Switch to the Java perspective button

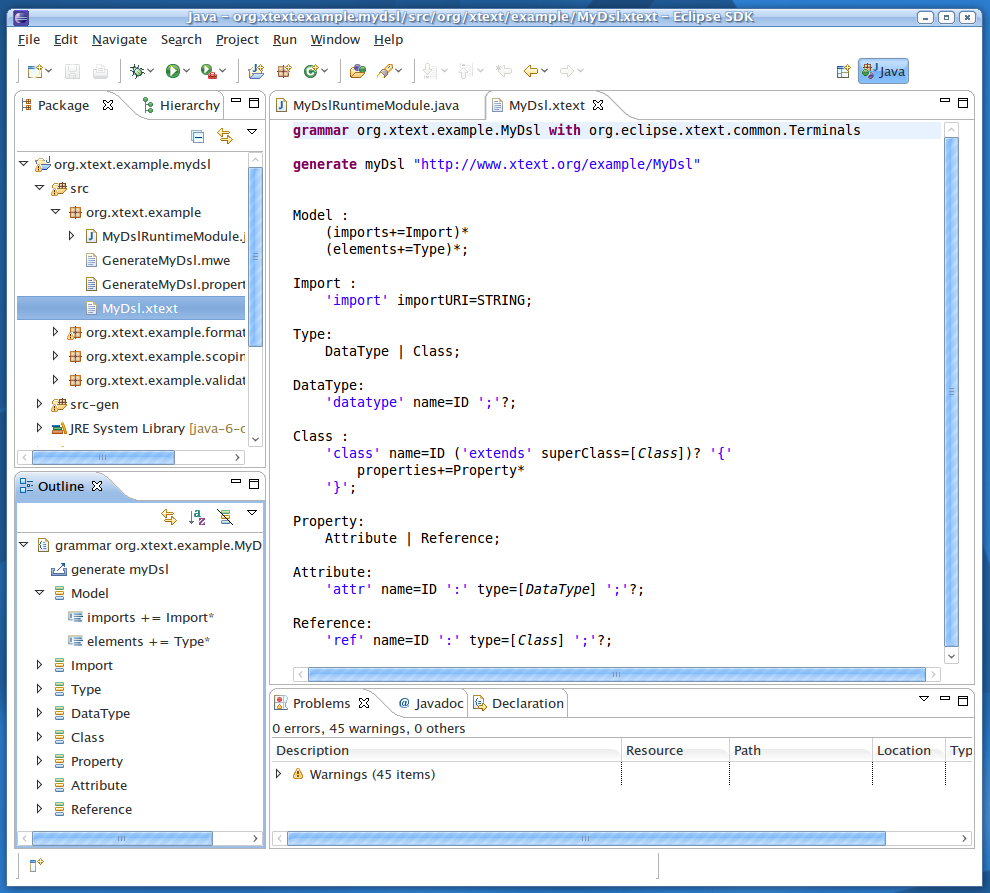click(x=883, y=71)
